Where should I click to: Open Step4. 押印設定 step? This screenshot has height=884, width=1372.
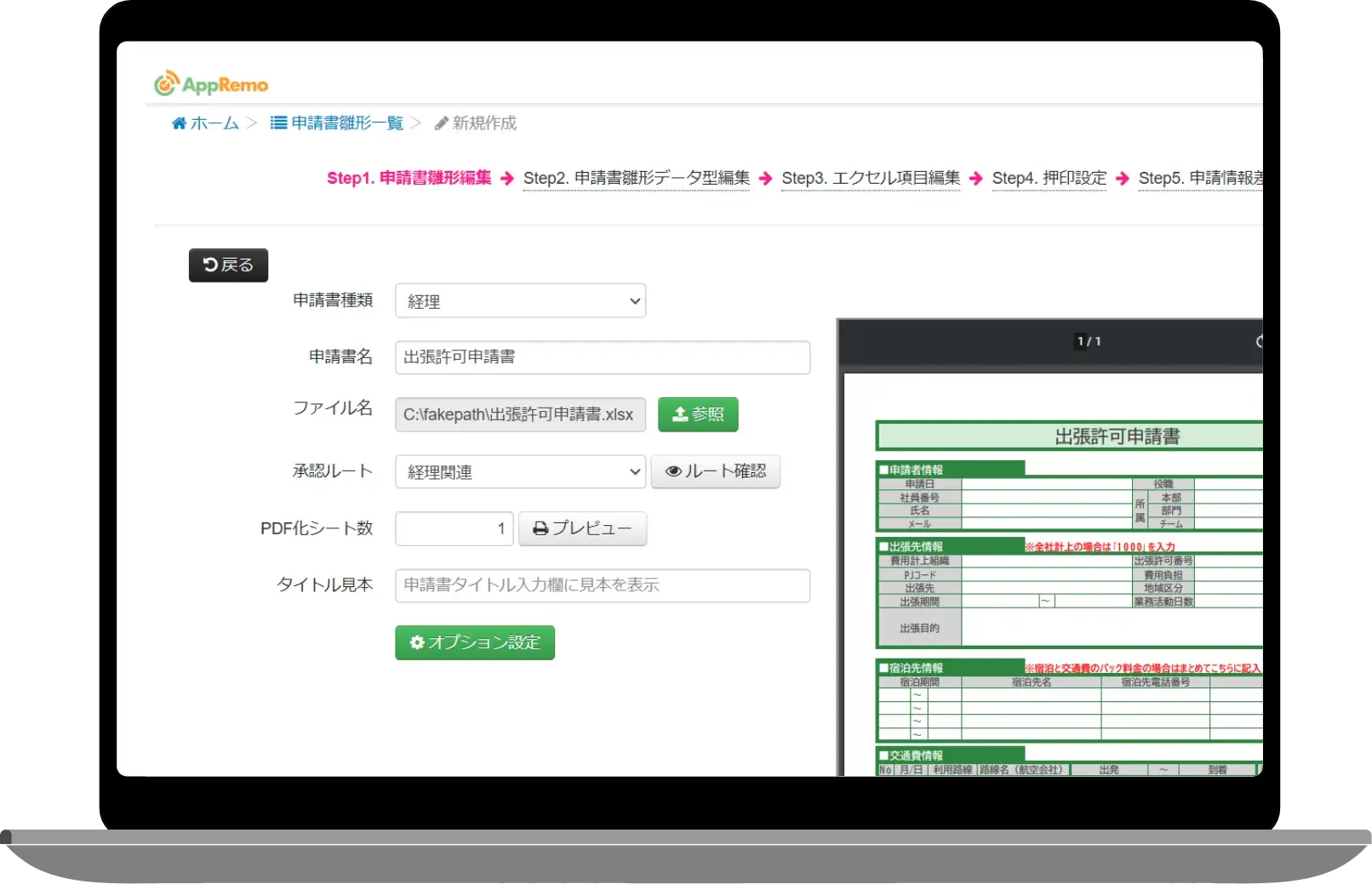[1049, 178]
